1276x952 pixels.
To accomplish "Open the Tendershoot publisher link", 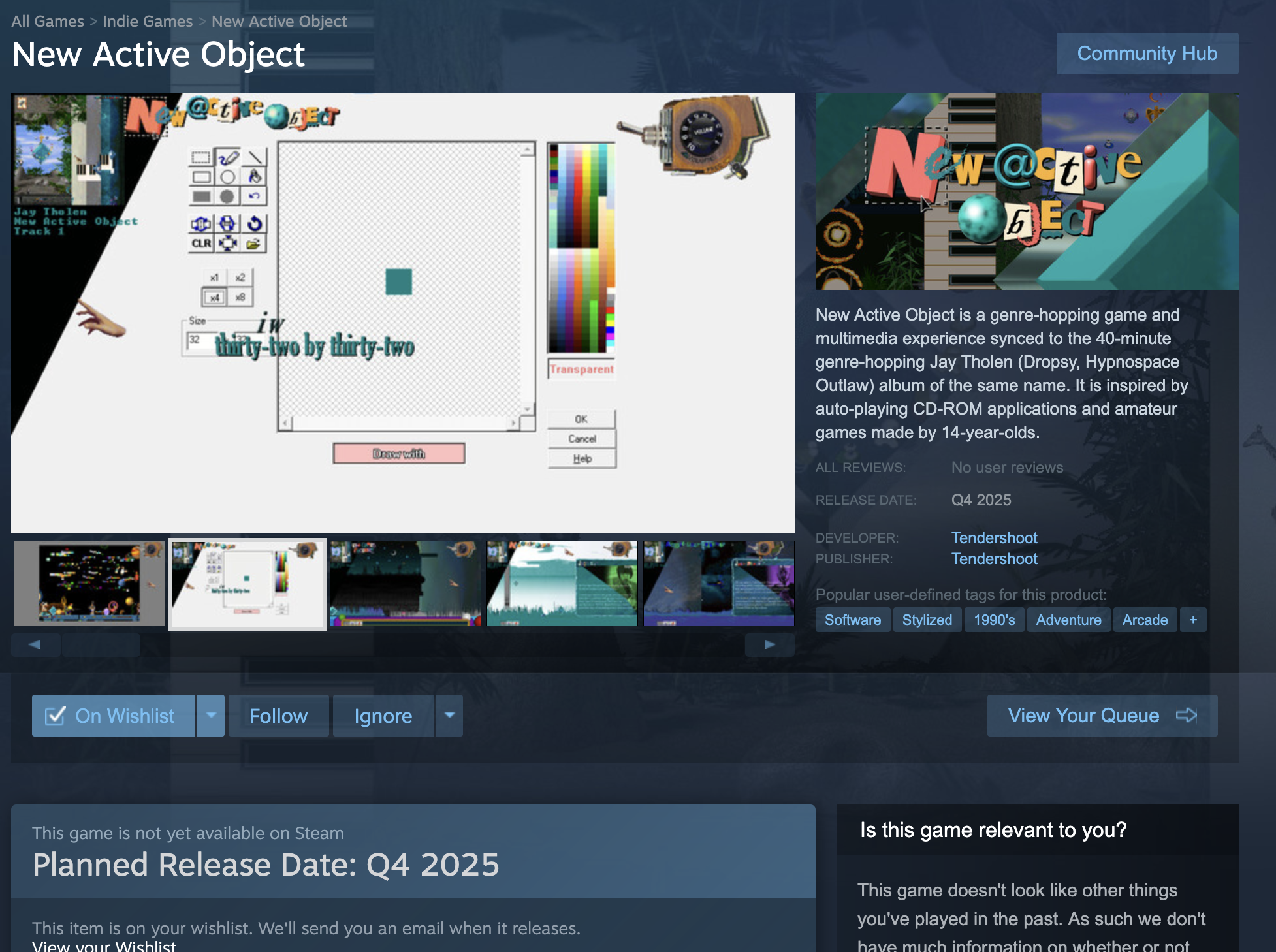I will (x=994, y=559).
